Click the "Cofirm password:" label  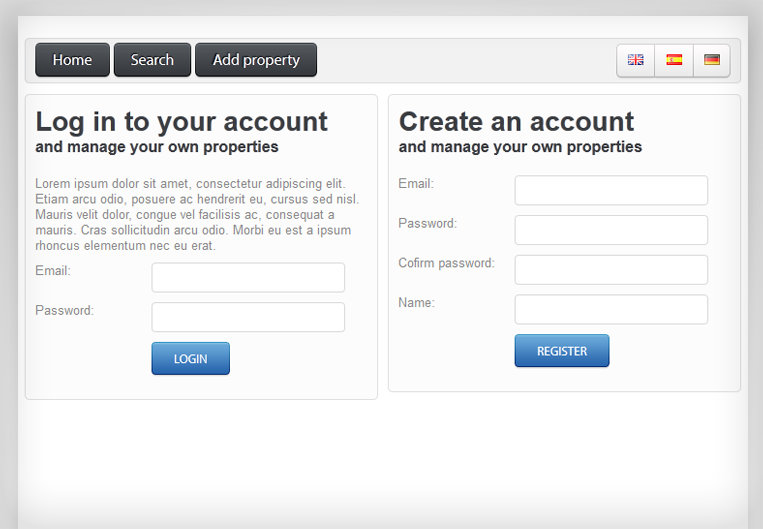(446, 263)
